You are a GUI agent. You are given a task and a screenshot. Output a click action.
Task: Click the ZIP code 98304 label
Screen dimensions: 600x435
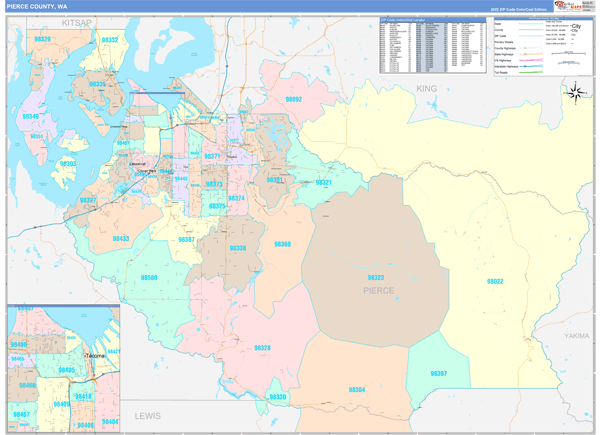357,389
